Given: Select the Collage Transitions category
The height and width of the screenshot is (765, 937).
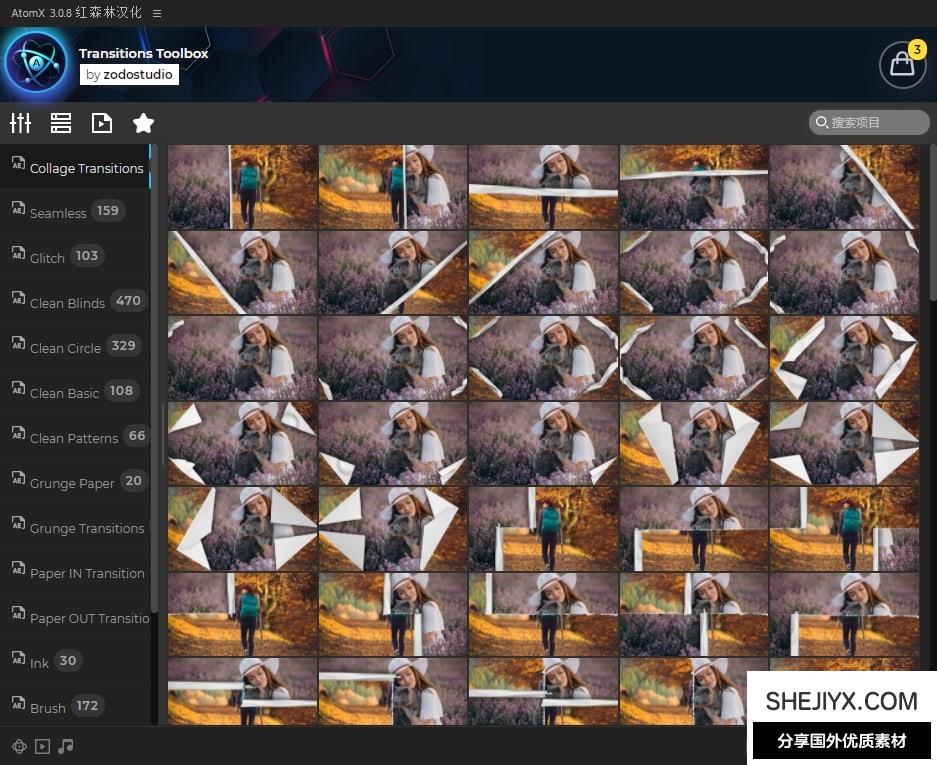Looking at the screenshot, I should coord(86,168).
